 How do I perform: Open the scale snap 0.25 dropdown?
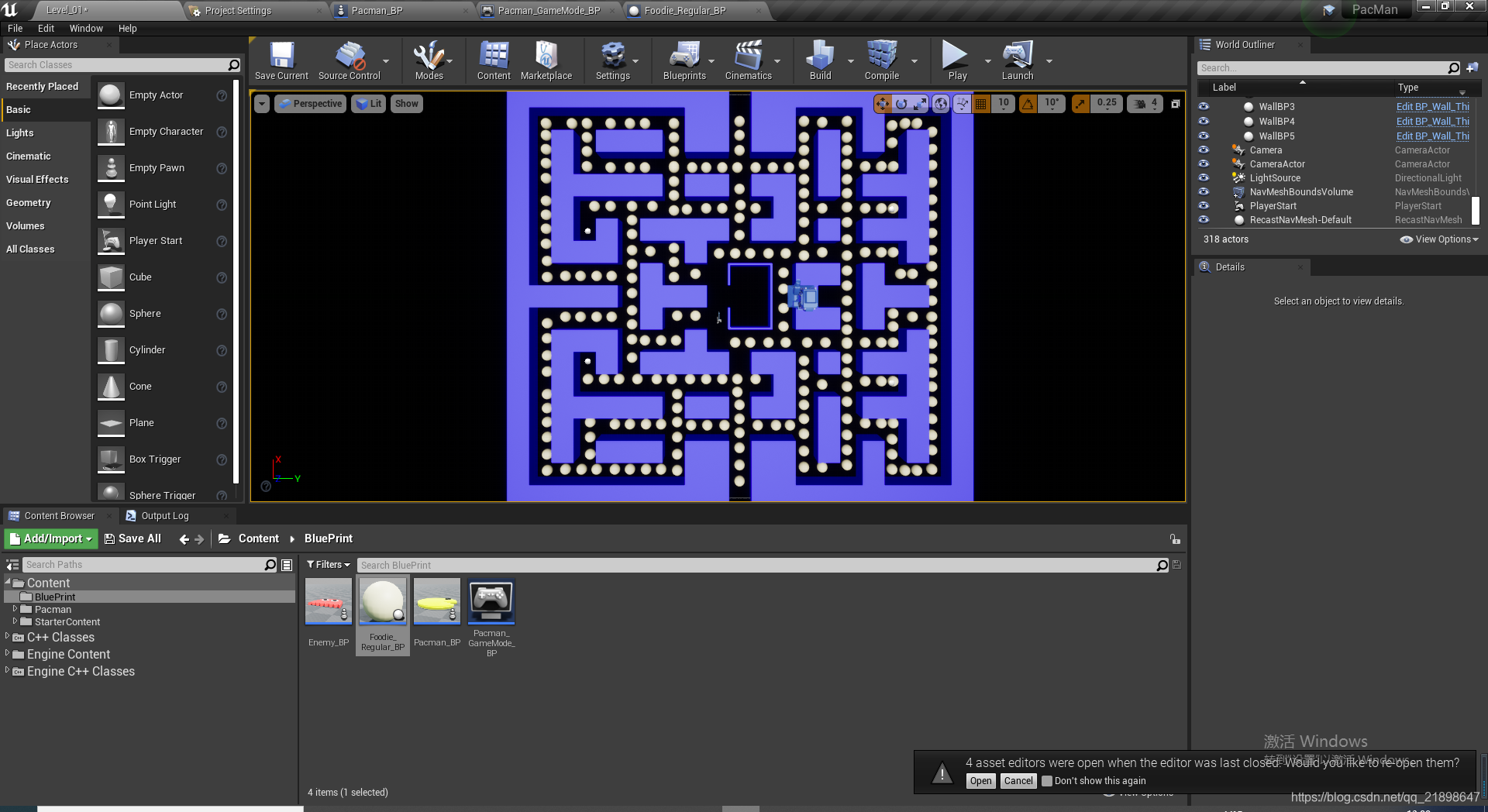(1107, 103)
